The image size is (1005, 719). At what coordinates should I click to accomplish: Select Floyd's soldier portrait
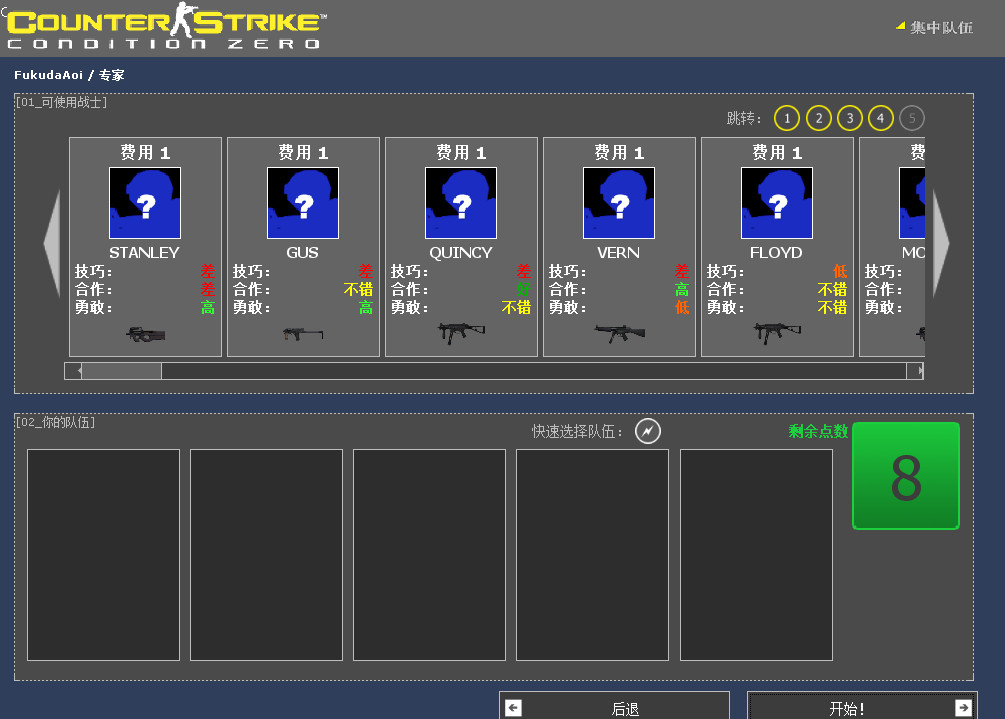pos(776,202)
